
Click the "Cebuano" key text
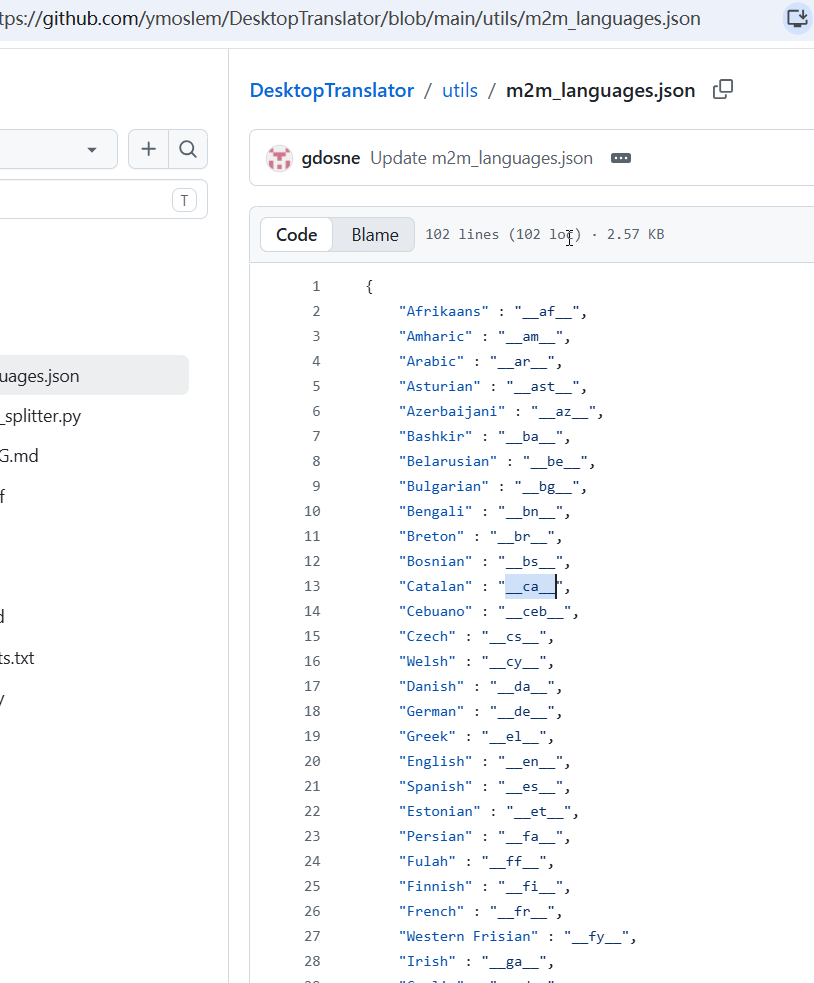(x=435, y=611)
